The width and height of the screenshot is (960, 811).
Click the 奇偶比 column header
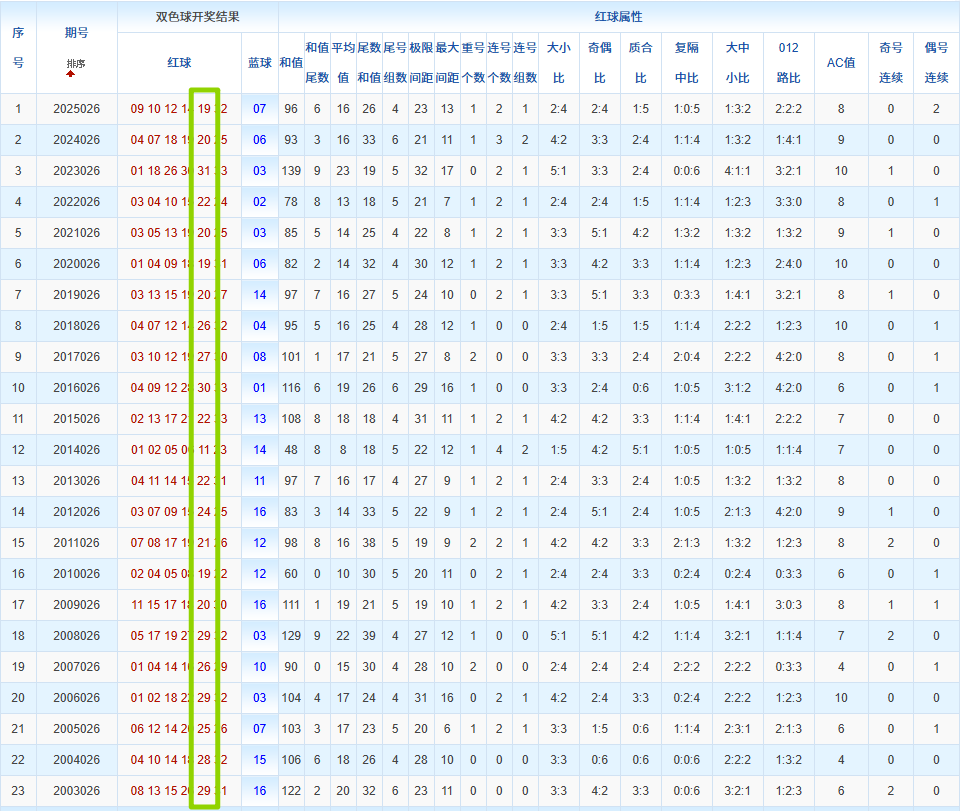point(599,62)
